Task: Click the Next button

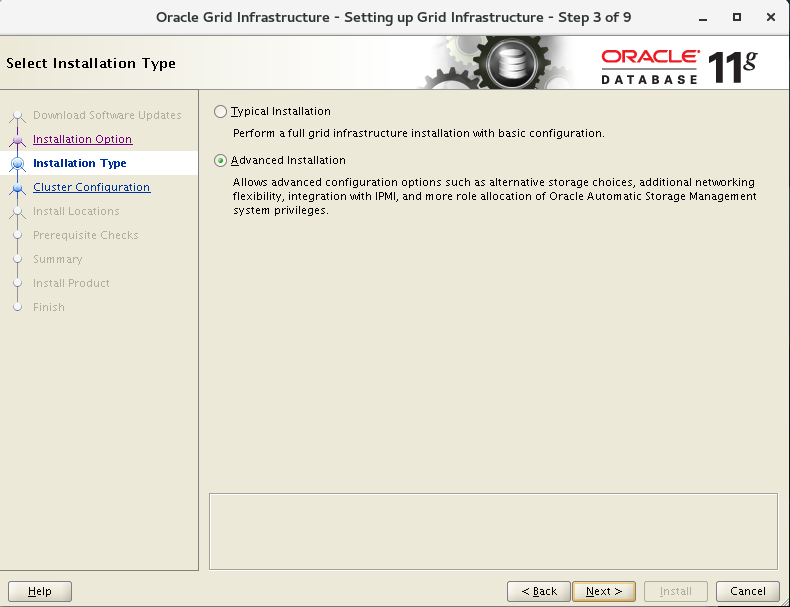Action: (604, 591)
